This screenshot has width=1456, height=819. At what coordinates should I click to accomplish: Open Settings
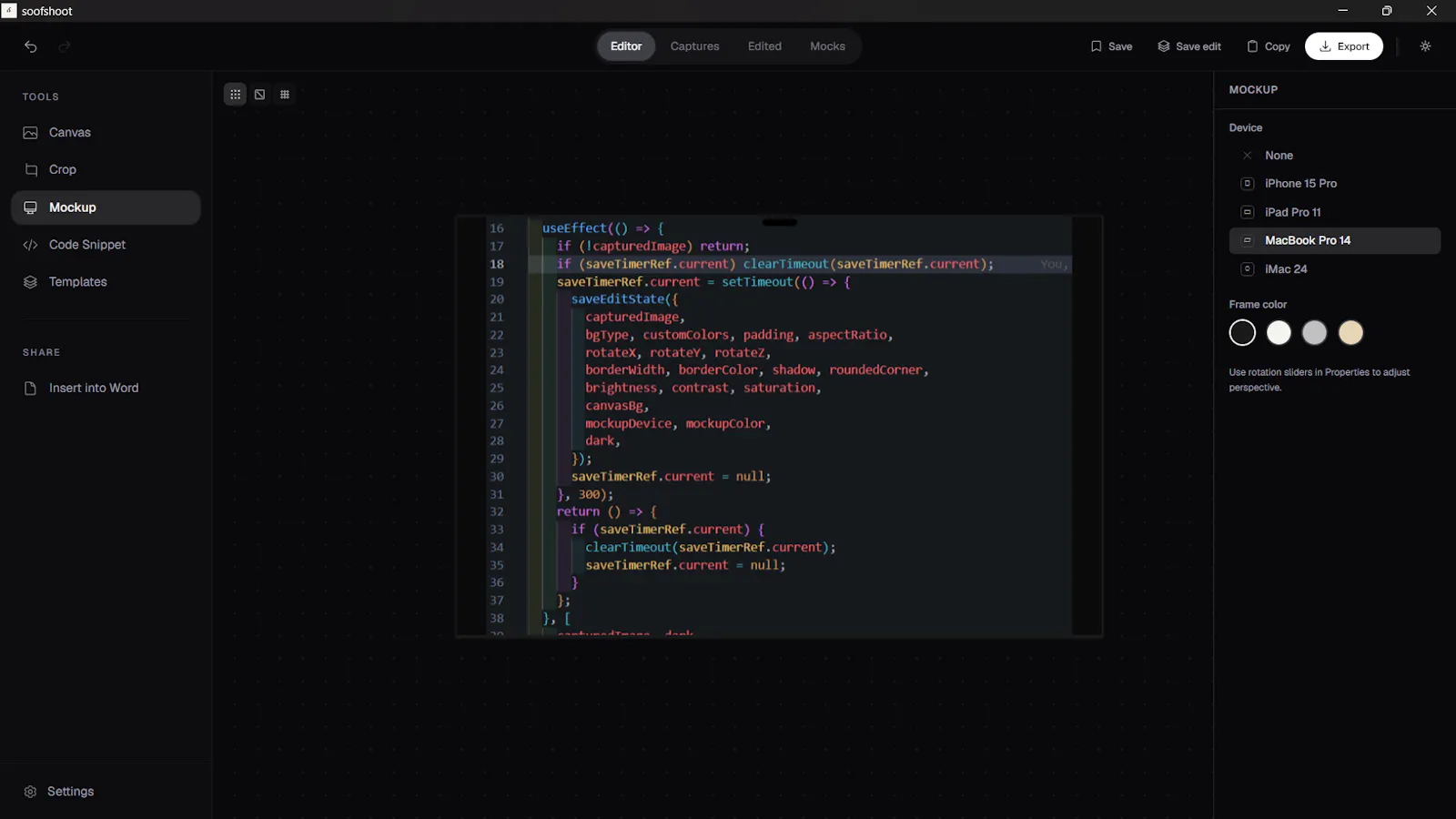click(x=106, y=792)
